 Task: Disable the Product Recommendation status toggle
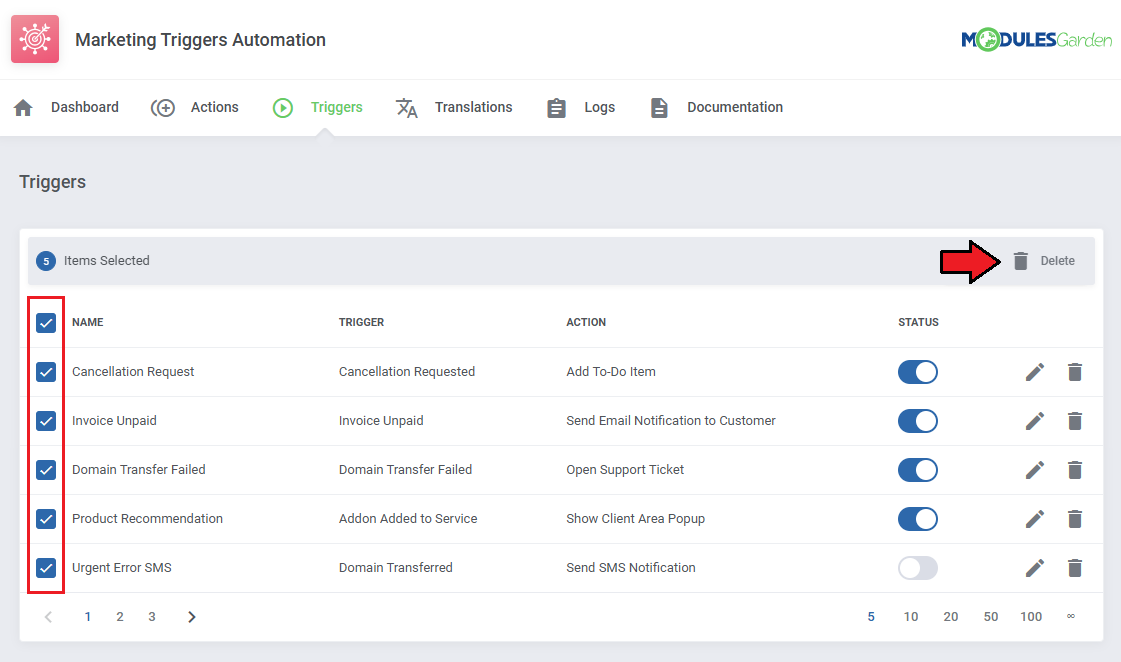[918, 519]
